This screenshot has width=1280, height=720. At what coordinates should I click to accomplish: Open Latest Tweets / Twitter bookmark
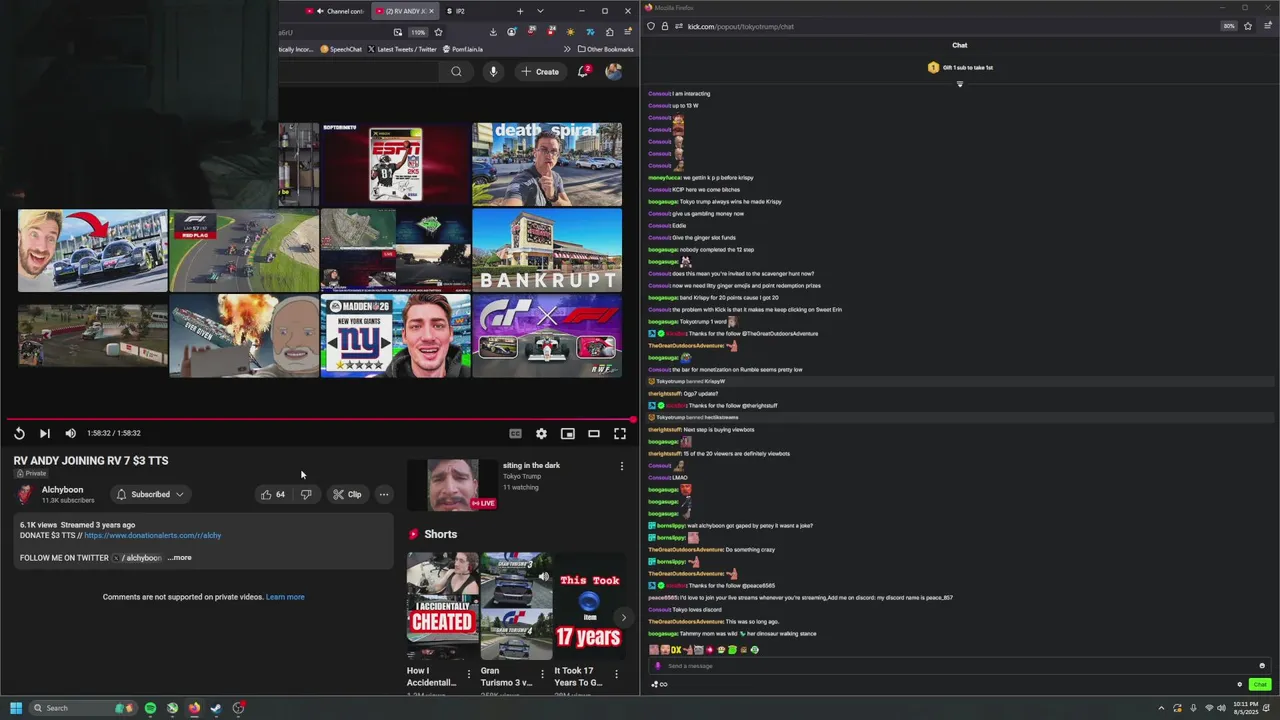(402, 49)
